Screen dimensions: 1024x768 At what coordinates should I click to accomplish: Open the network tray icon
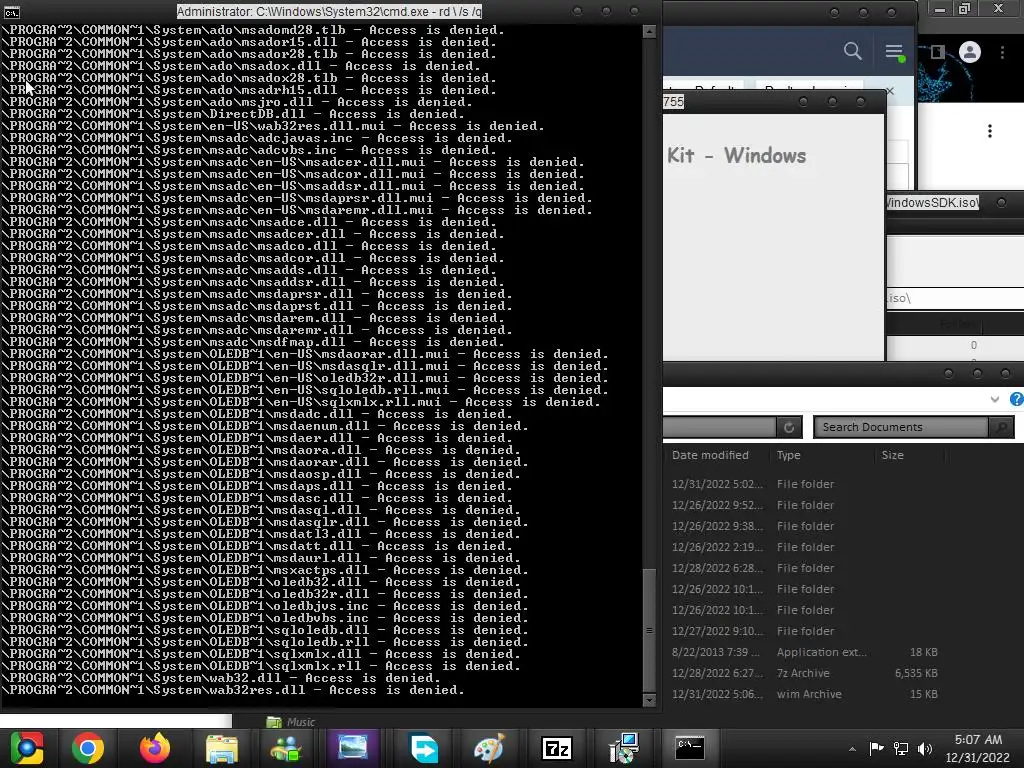(901, 748)
